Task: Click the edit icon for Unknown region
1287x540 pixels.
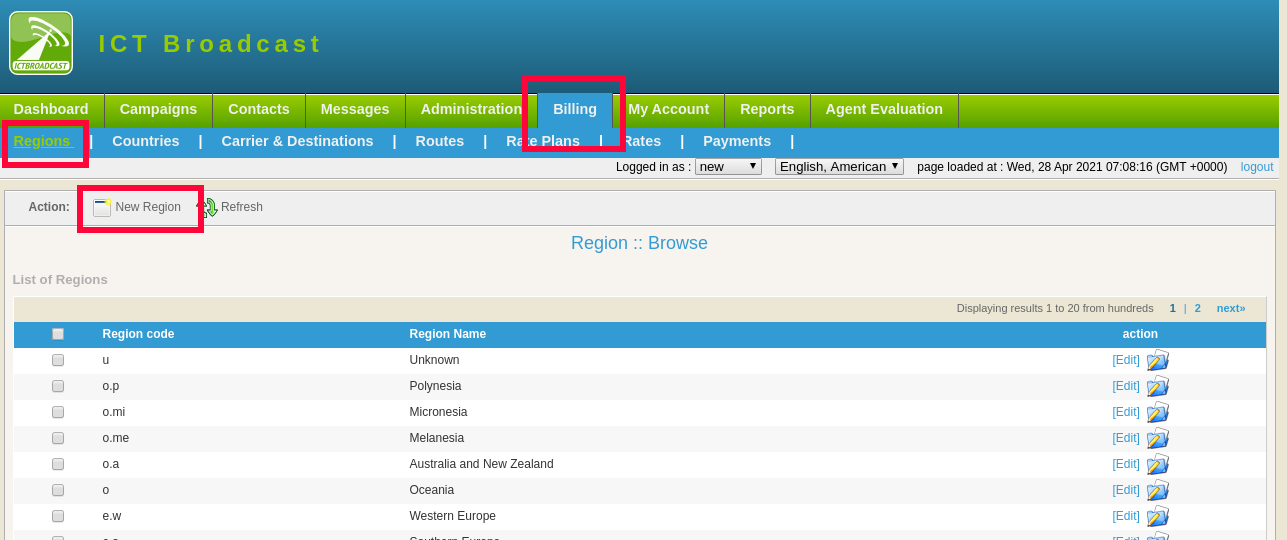Action: tap(1158, 360)
